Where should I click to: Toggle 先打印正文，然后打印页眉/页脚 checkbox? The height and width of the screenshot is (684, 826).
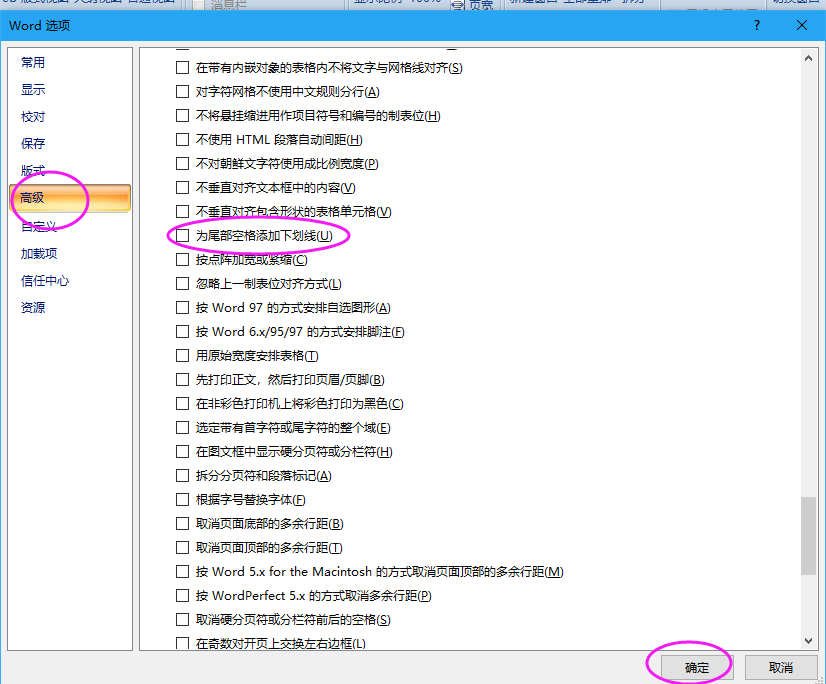click(x=182, y=380)
